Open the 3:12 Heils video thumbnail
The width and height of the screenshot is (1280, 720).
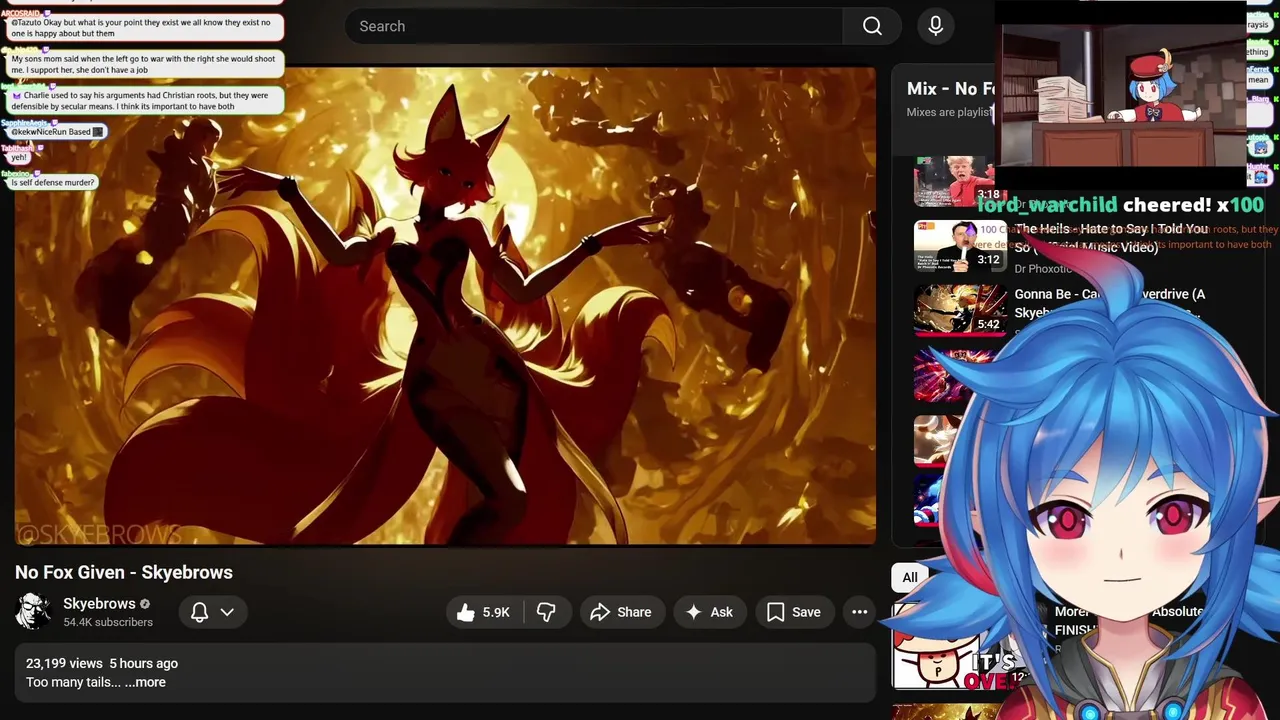[959, 246]
